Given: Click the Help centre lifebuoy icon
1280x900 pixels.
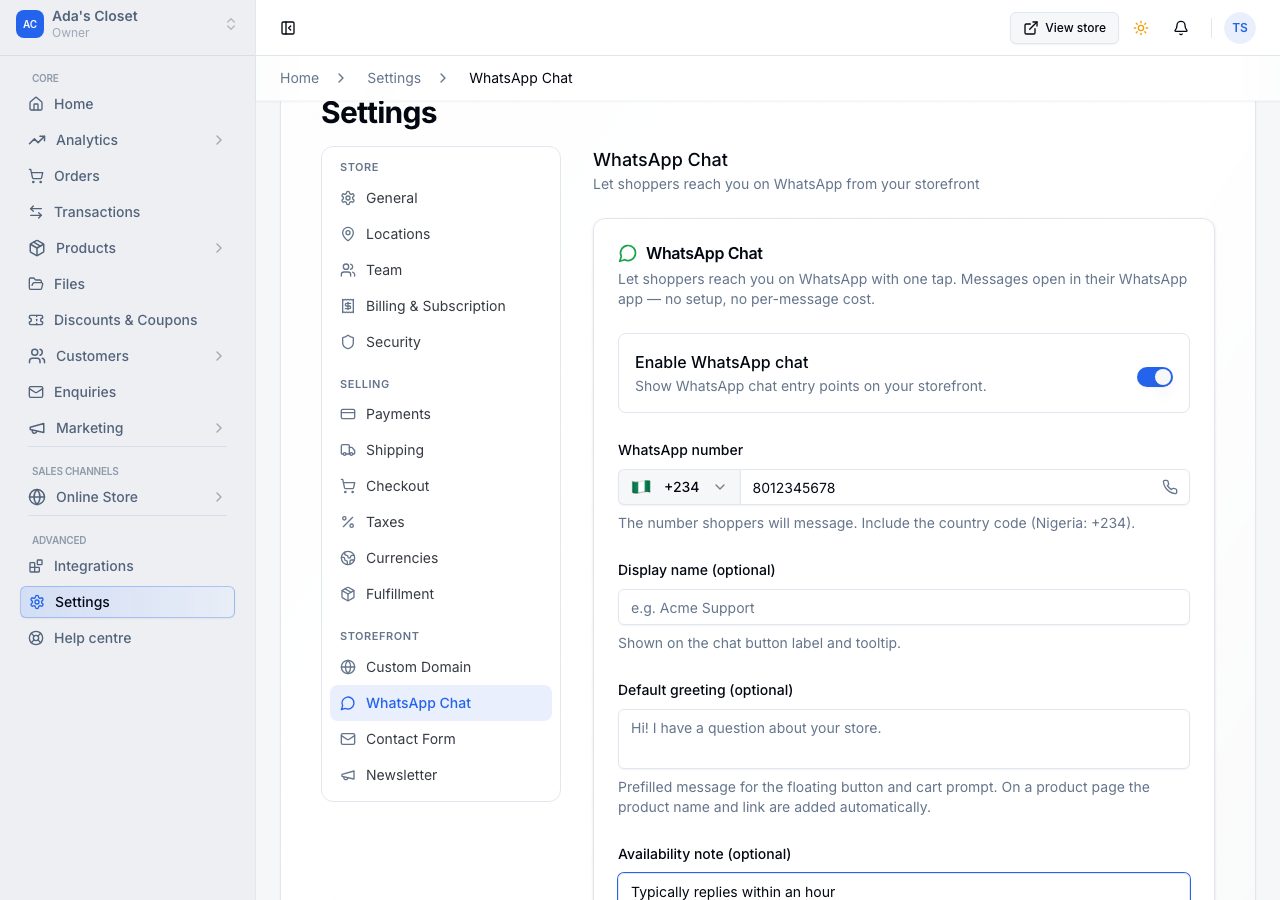Looking at the screenshot, I should 36,638.
